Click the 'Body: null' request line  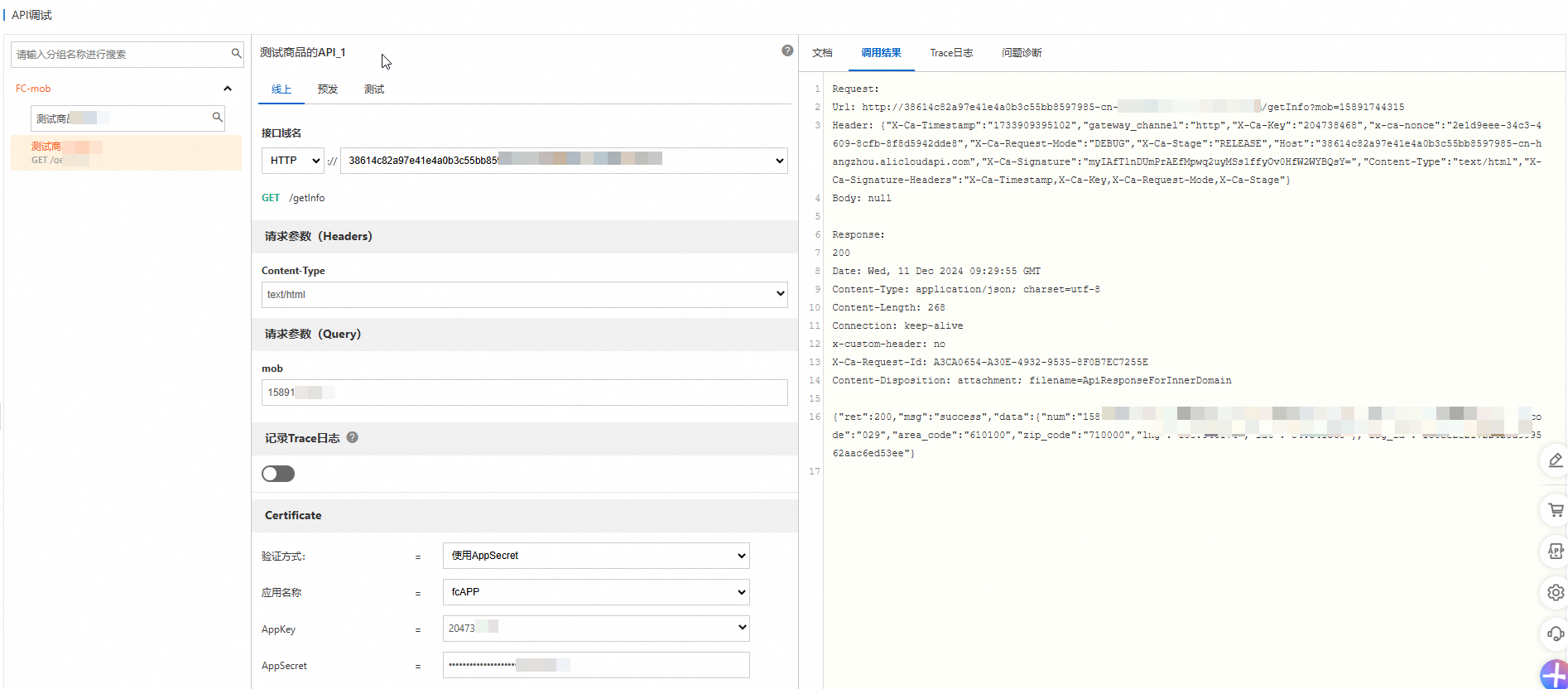862,199
